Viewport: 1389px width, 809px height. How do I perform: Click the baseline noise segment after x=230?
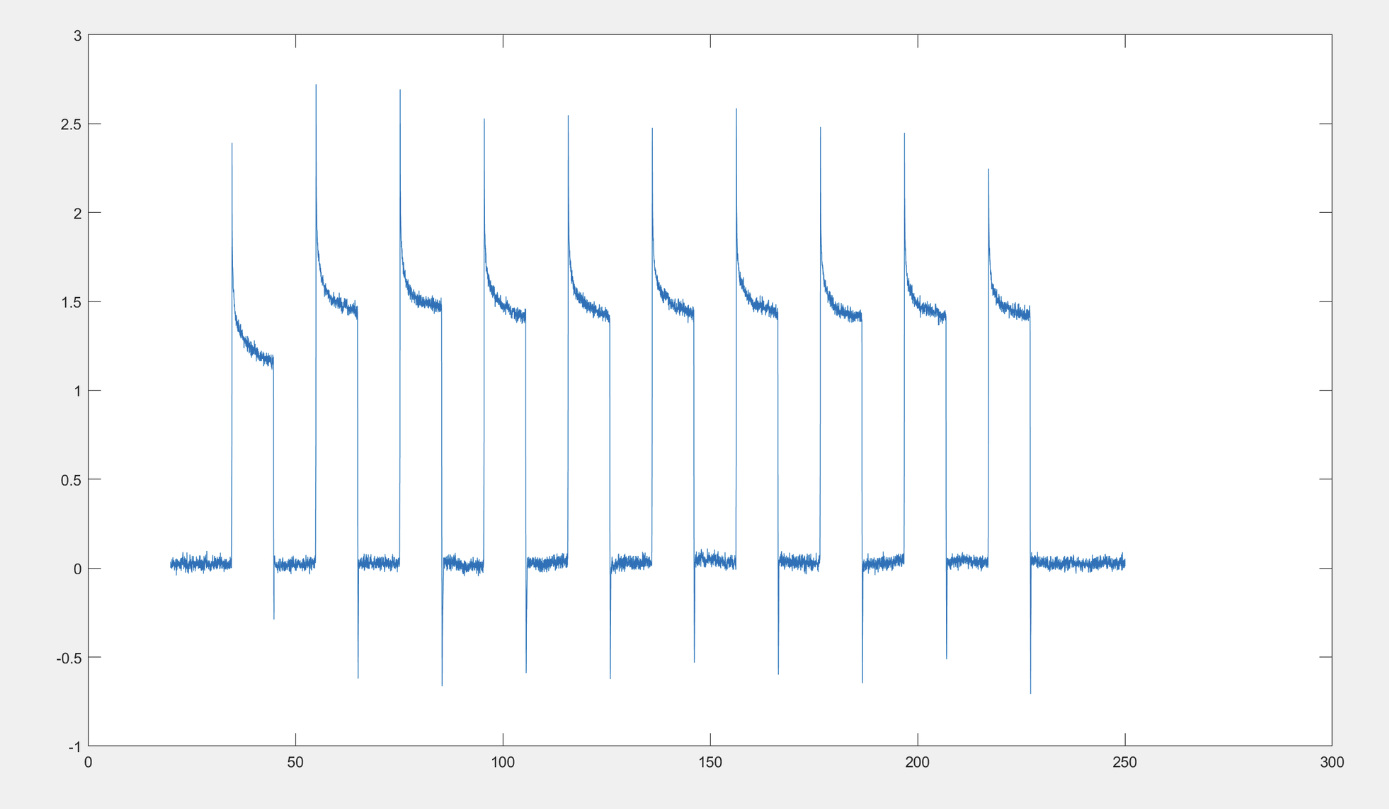click(1080, 562)
